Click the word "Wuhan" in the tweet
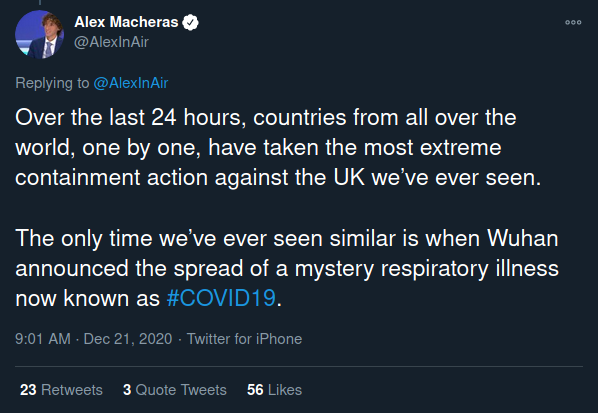Viewport: 598px width, 413px height. (x=522, y=238)
